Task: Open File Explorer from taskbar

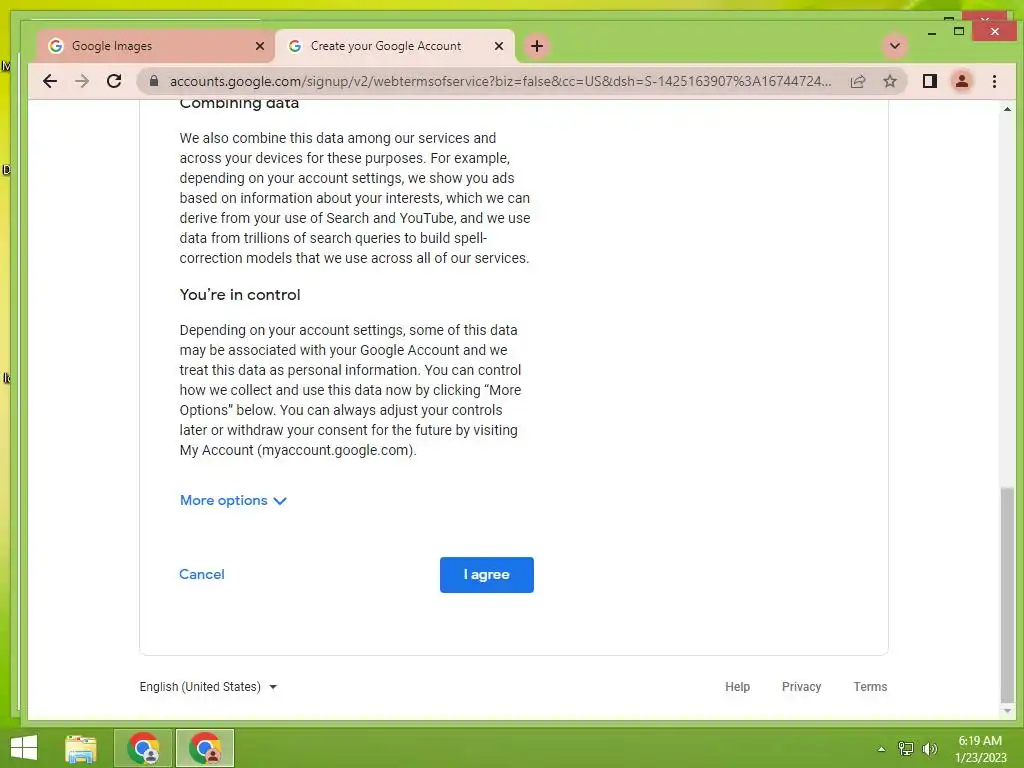Action: (81, 748)
